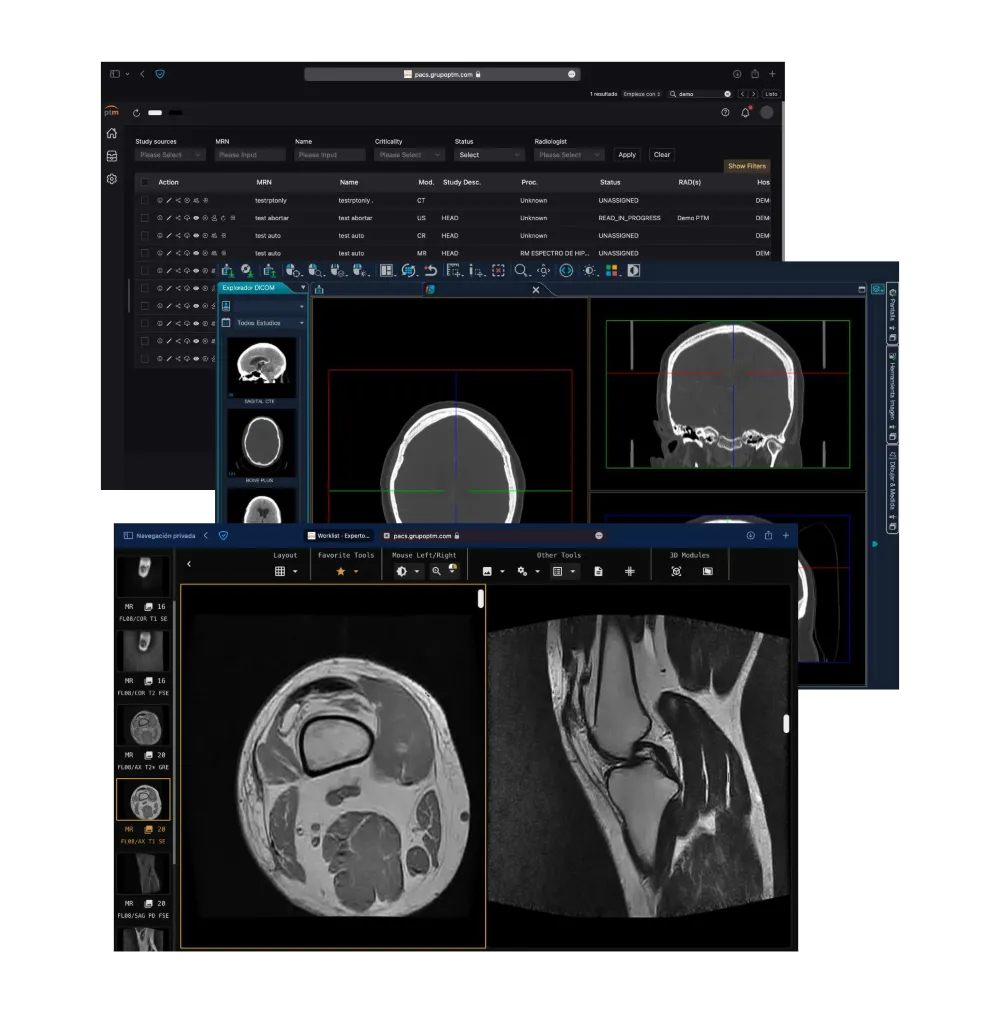The image size is (1000, 1014).
Task: Open the Pantalla side panel tab
Action: pyautogui.click(x=892, y=313)
